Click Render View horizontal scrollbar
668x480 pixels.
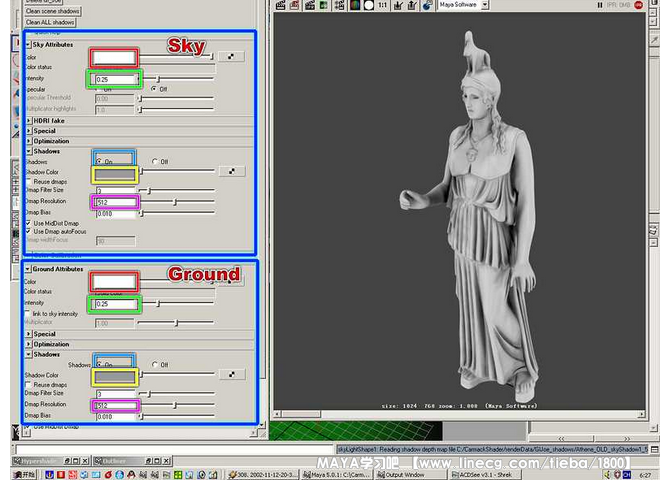[x=459, y=414]
